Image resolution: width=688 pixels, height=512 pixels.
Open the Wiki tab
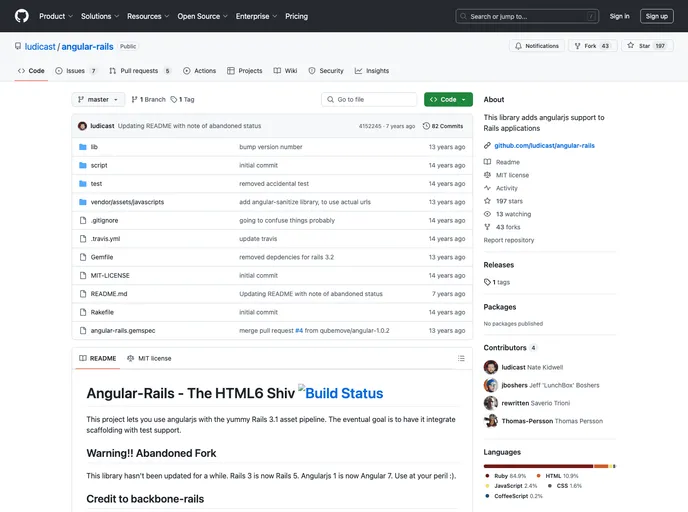[286, 71]
